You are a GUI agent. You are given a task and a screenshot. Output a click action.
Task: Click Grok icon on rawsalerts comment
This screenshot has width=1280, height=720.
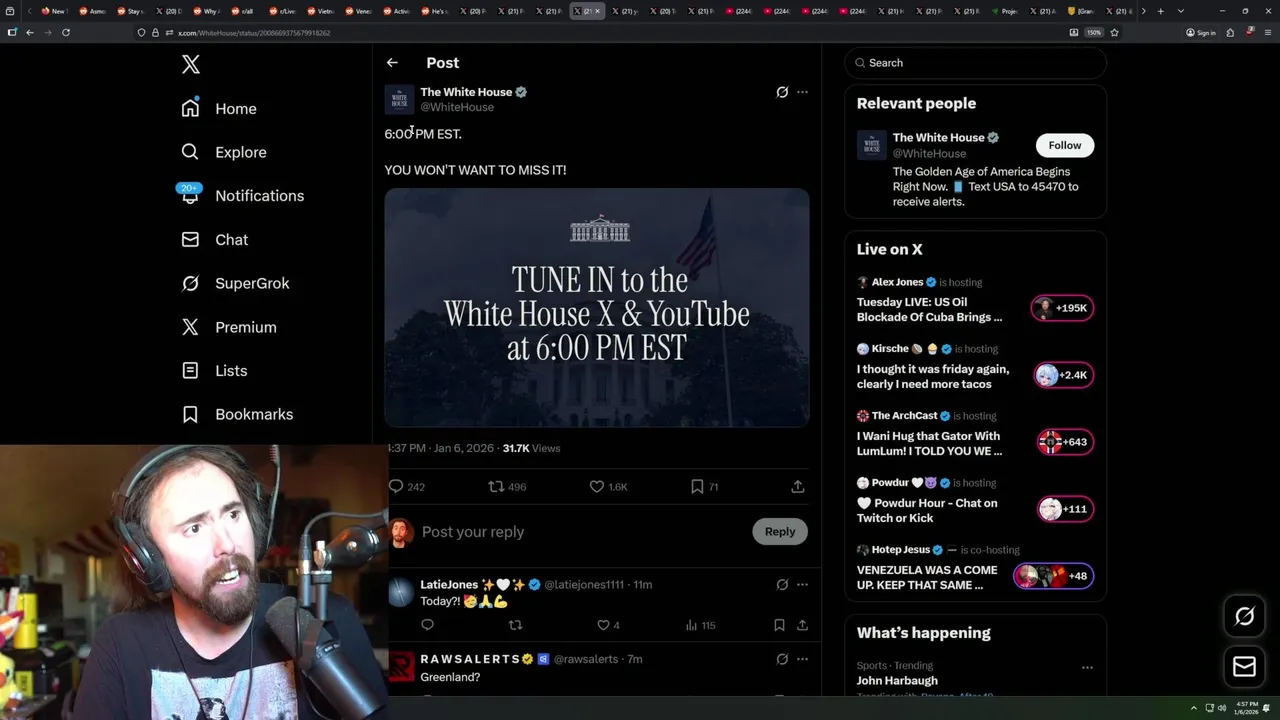[x=782, y=659]
